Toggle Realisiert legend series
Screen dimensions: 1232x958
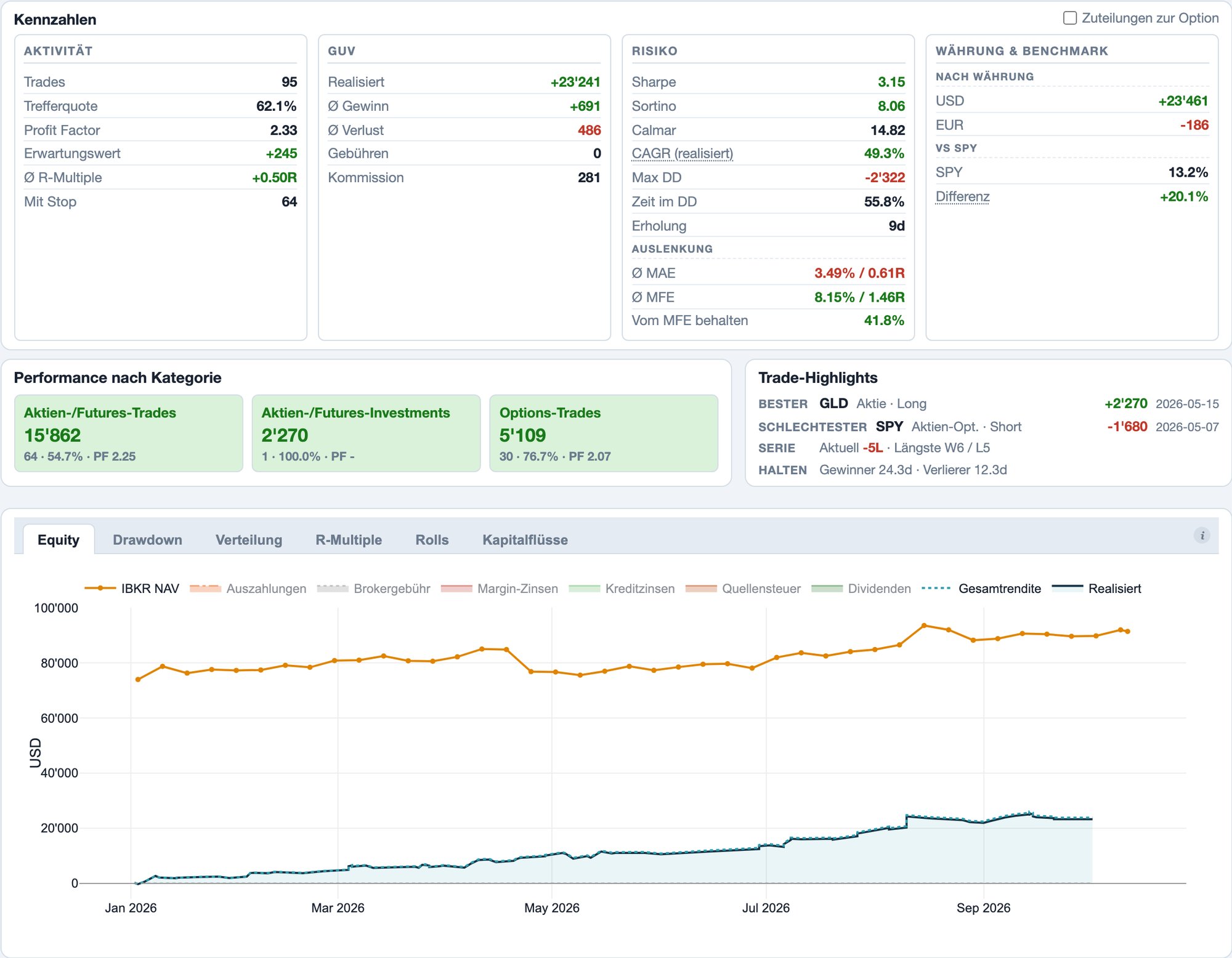(1096, 589)
